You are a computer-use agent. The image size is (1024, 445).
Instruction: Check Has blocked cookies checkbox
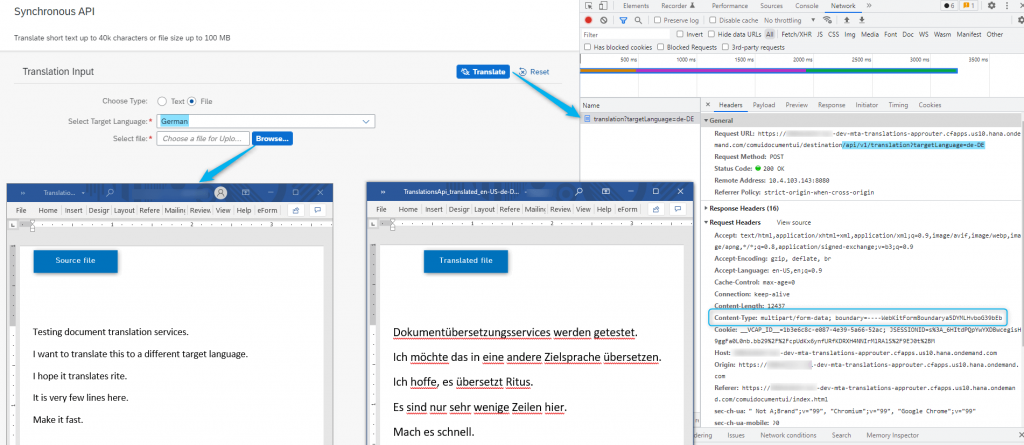pos(588,47)
